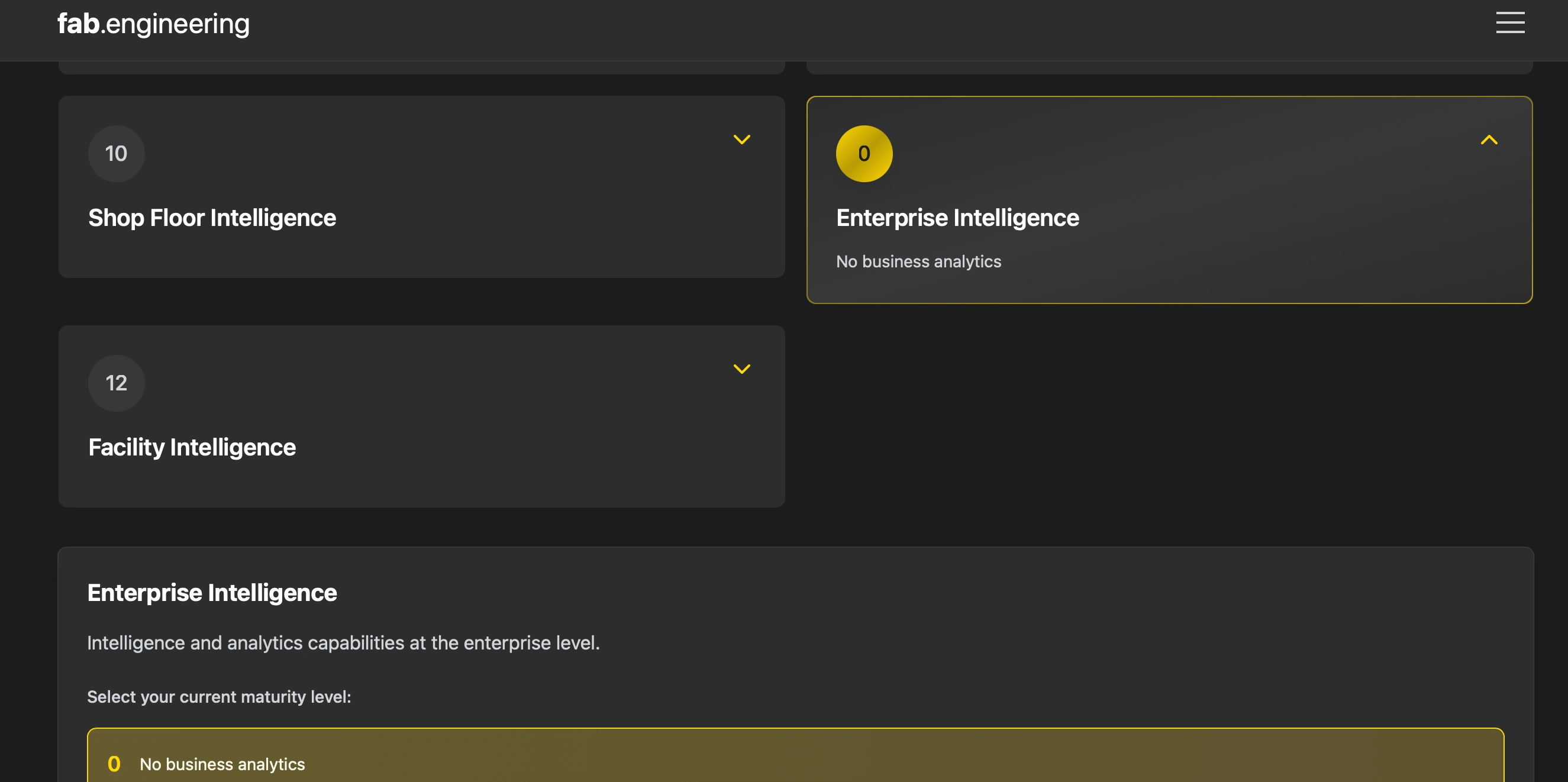
Task: Click the enterprise level description text
Action: click(x=343, y=642)
